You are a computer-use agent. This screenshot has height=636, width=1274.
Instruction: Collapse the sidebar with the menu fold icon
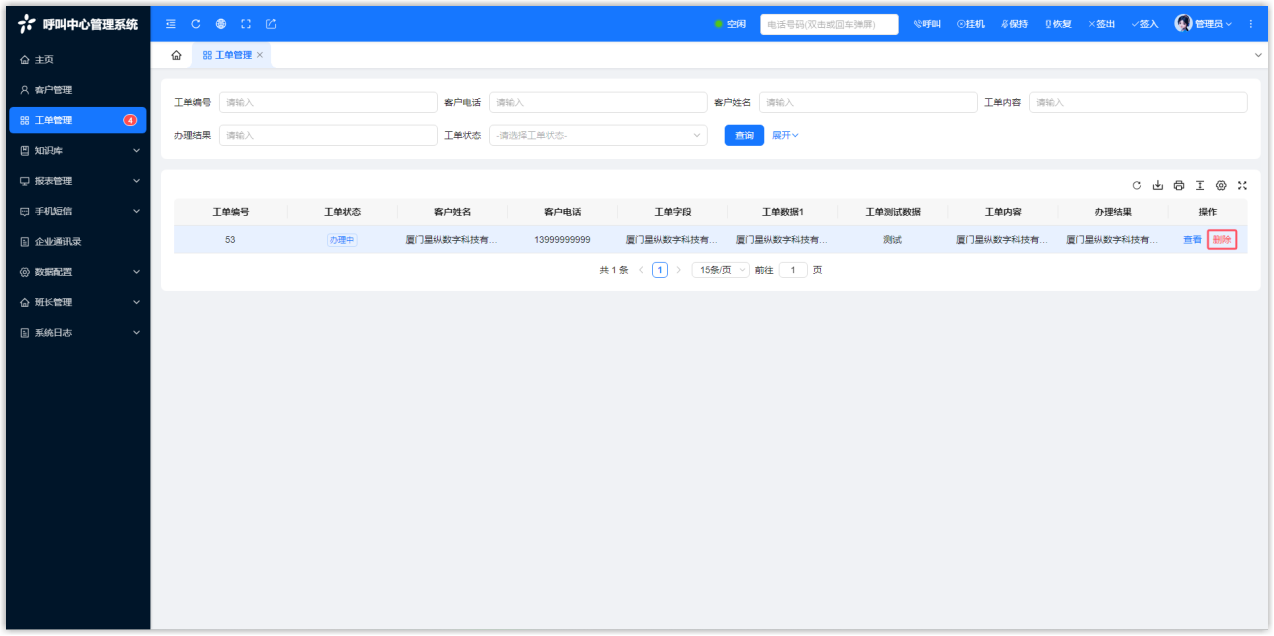[x=171, y=24]
